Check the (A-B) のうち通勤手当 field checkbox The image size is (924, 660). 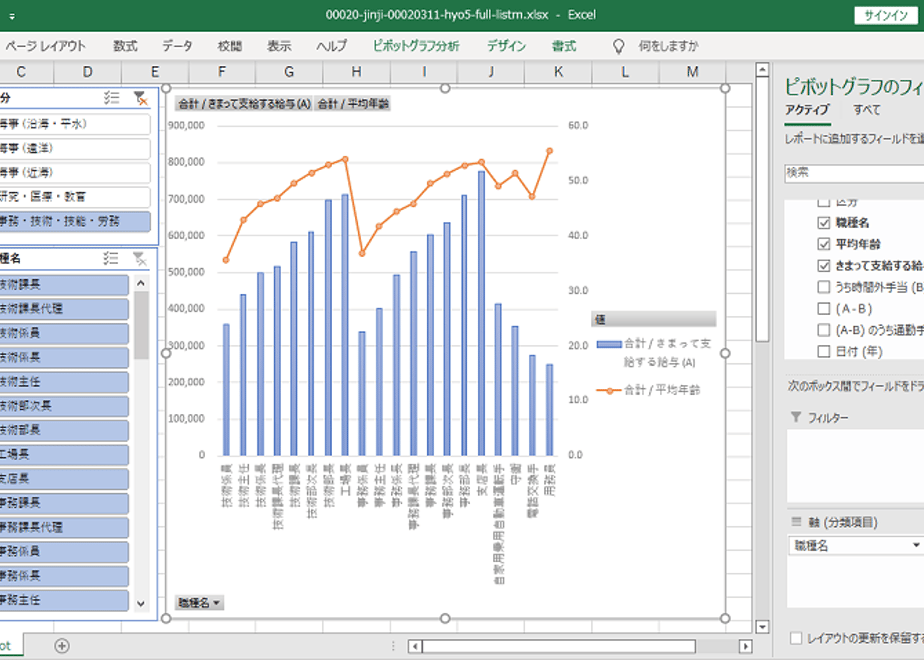(x=824, y=330)
